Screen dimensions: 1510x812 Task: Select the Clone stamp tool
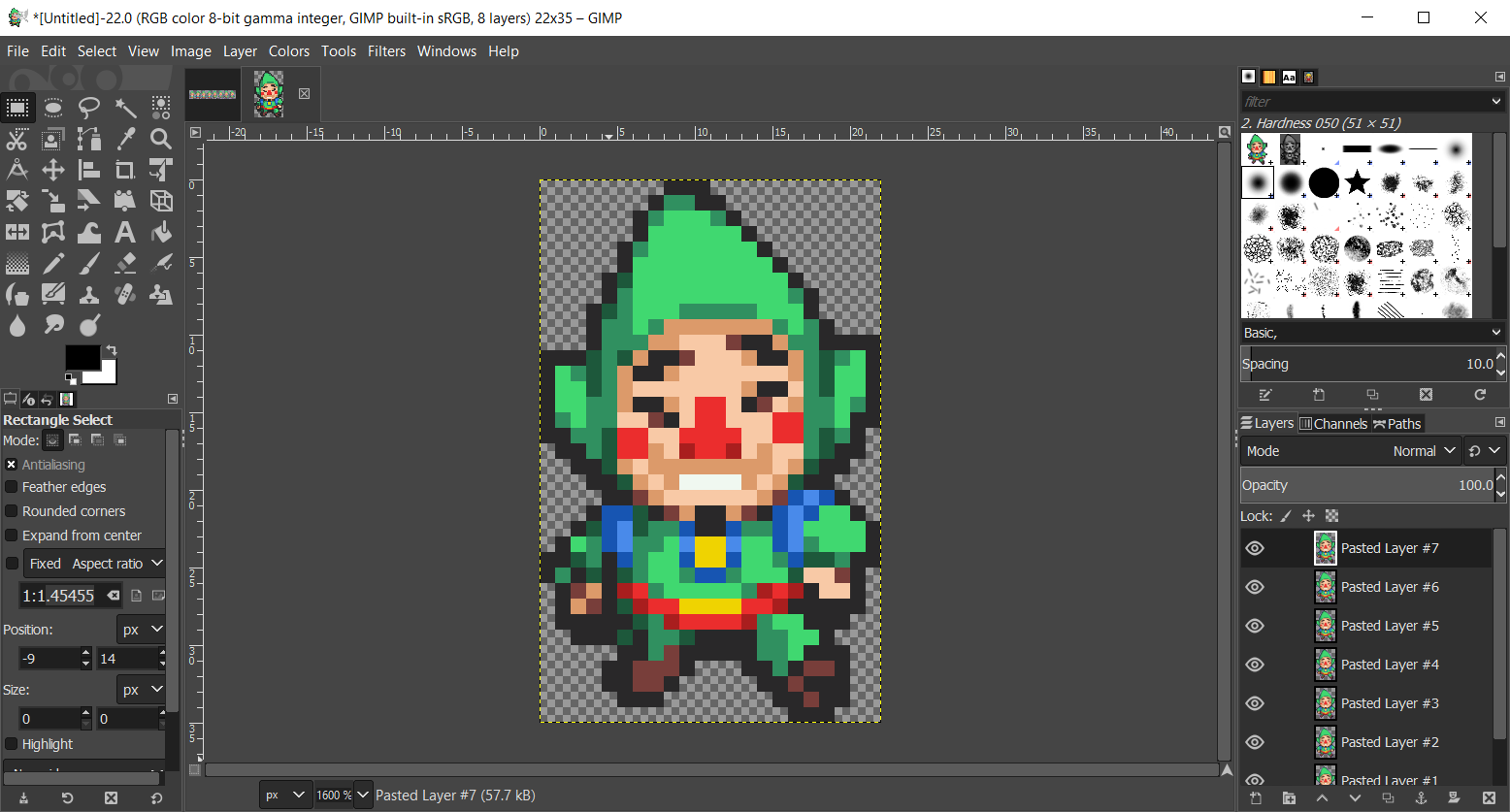pyautogui.click(x=89, y=295)
